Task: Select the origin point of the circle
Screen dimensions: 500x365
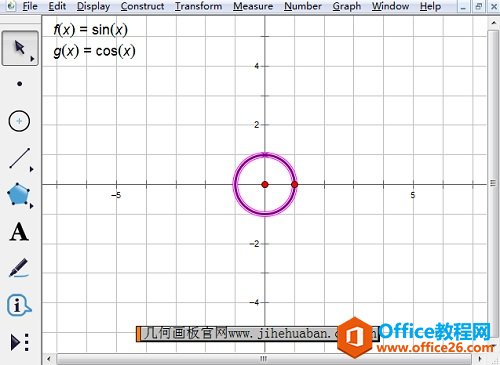Action: click(x=265, y=184)
